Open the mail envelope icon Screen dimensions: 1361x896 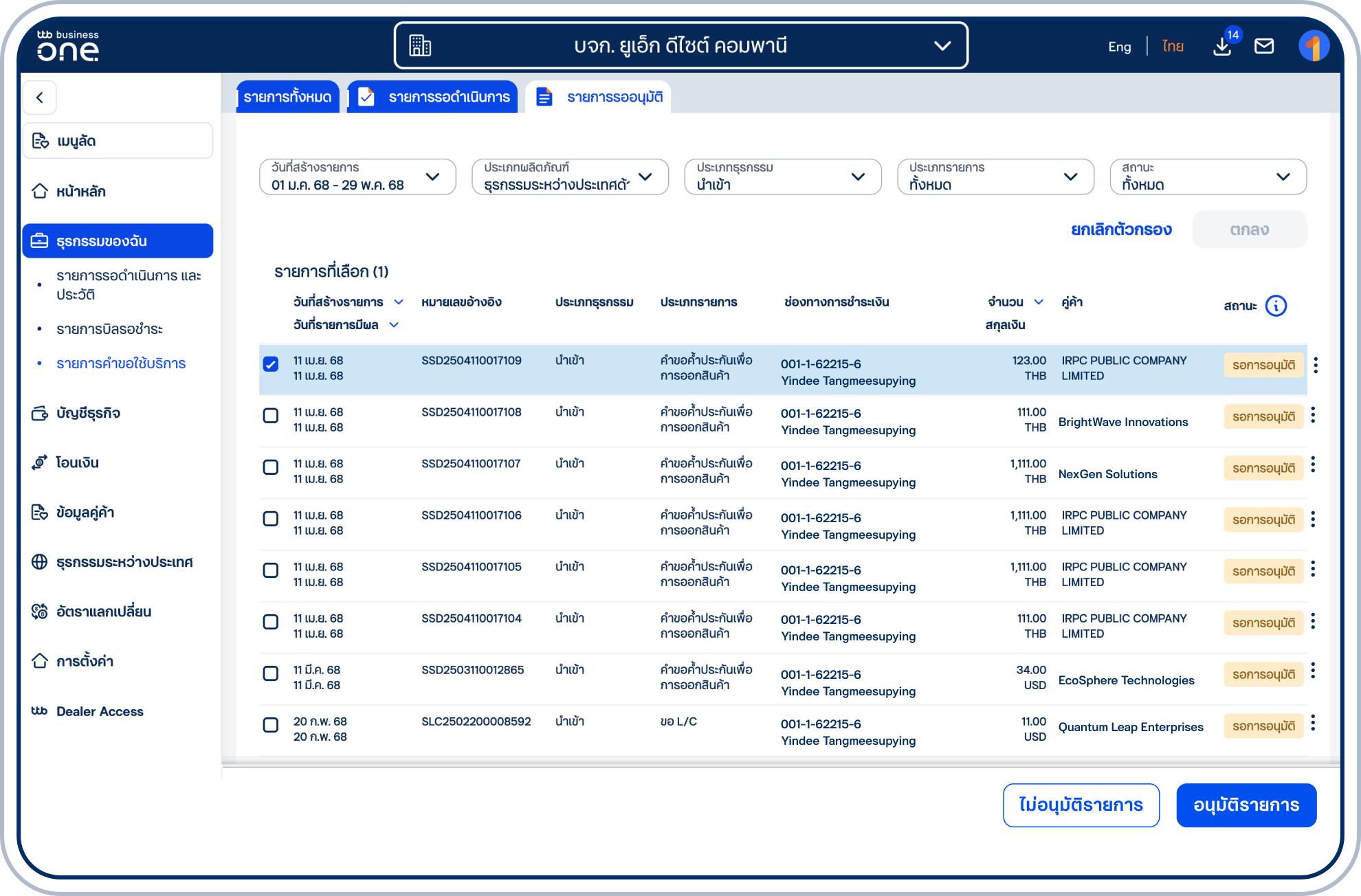[1263, 46]
